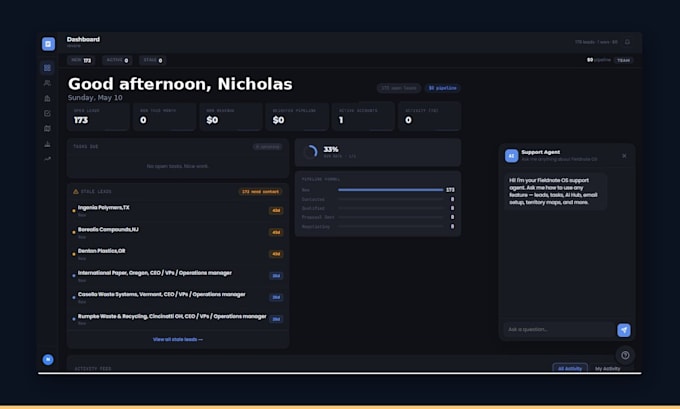The width and height of the screenshot is (680, 409).
Task: Click the $0 pipeline summary in header
Action: (x=598, y=60)
